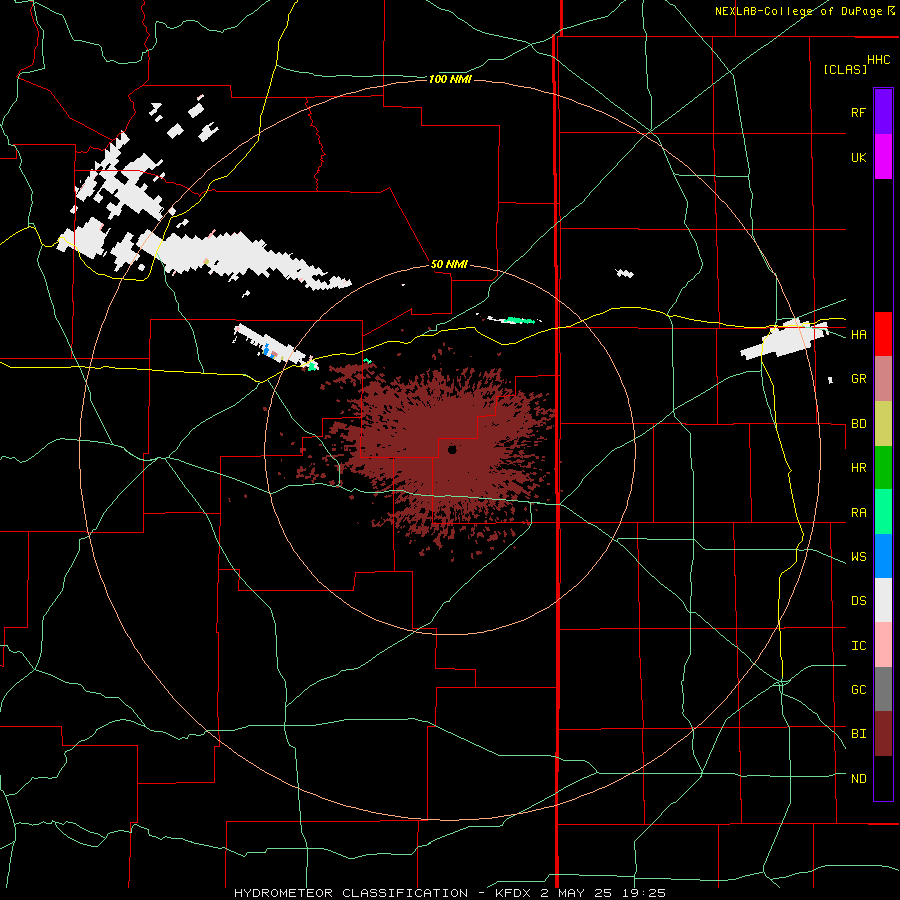Click the GC gray legend swatch
The height and width of the screenshot is (900, 900).
click(x=883, y=689)
